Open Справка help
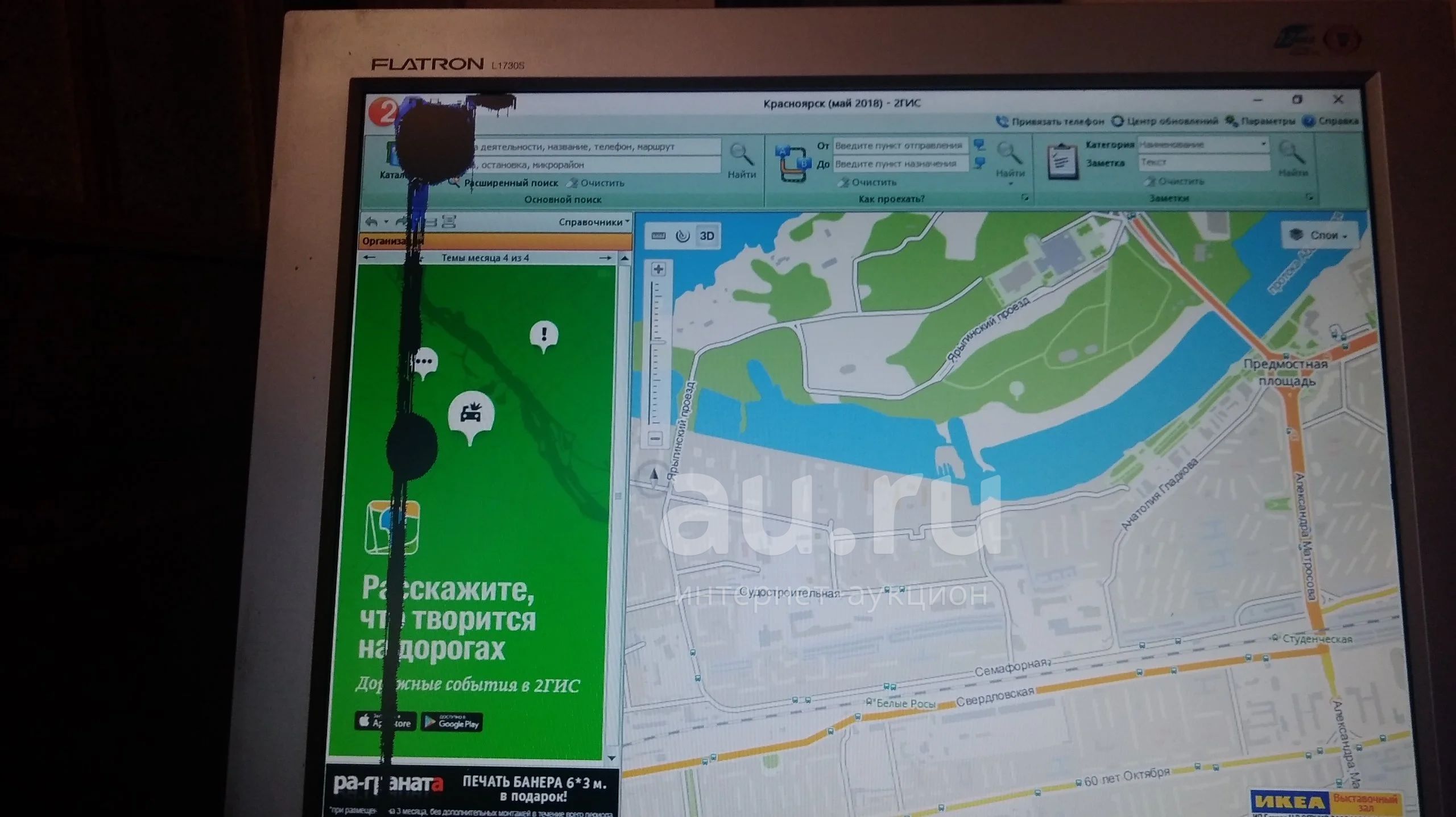Image resolution: width=1456 pixels, height=817 pixels. click(x=1331, y=121)
